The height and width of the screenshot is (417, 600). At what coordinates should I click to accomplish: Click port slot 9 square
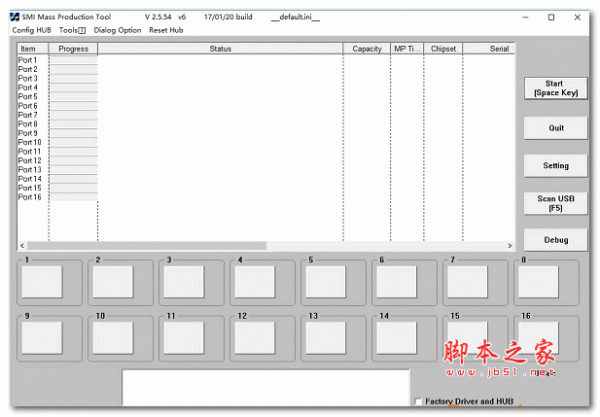tap(42, 338)
